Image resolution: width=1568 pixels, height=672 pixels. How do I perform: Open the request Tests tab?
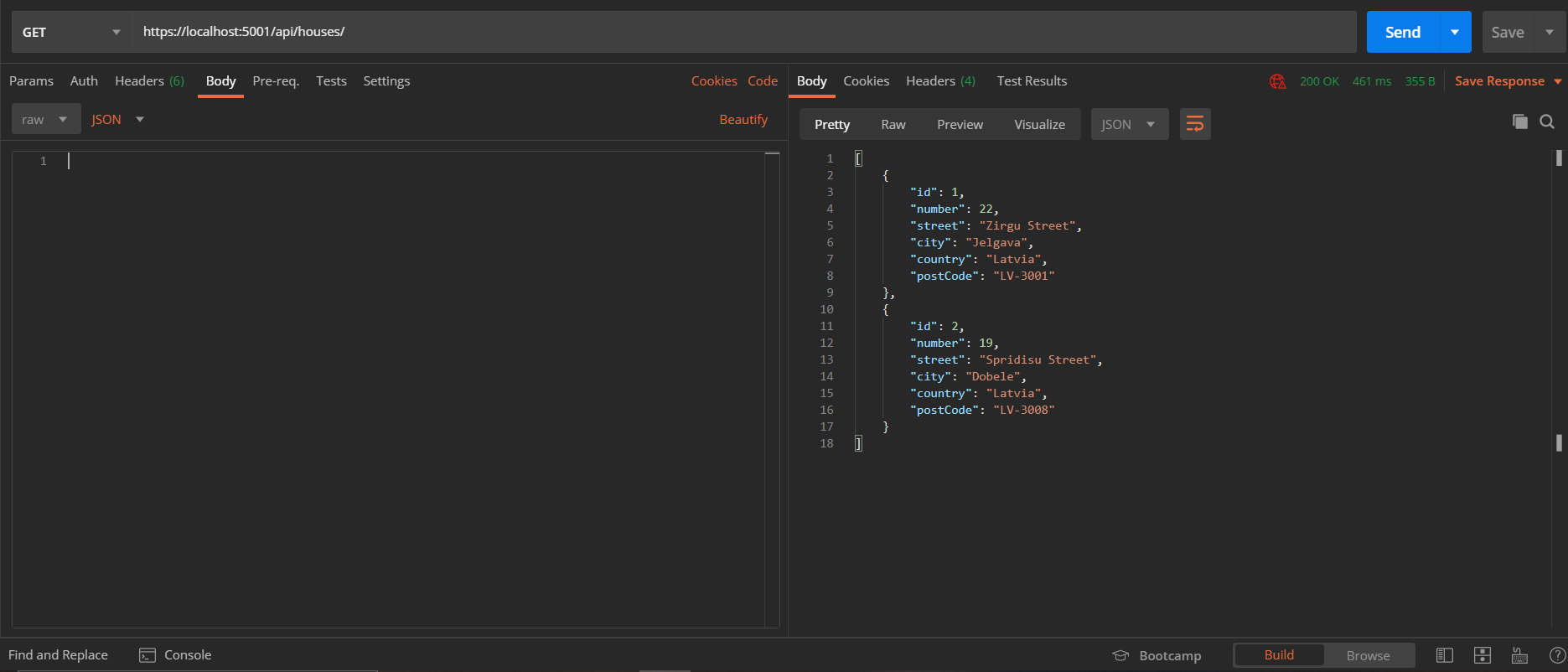pos(331,81)
